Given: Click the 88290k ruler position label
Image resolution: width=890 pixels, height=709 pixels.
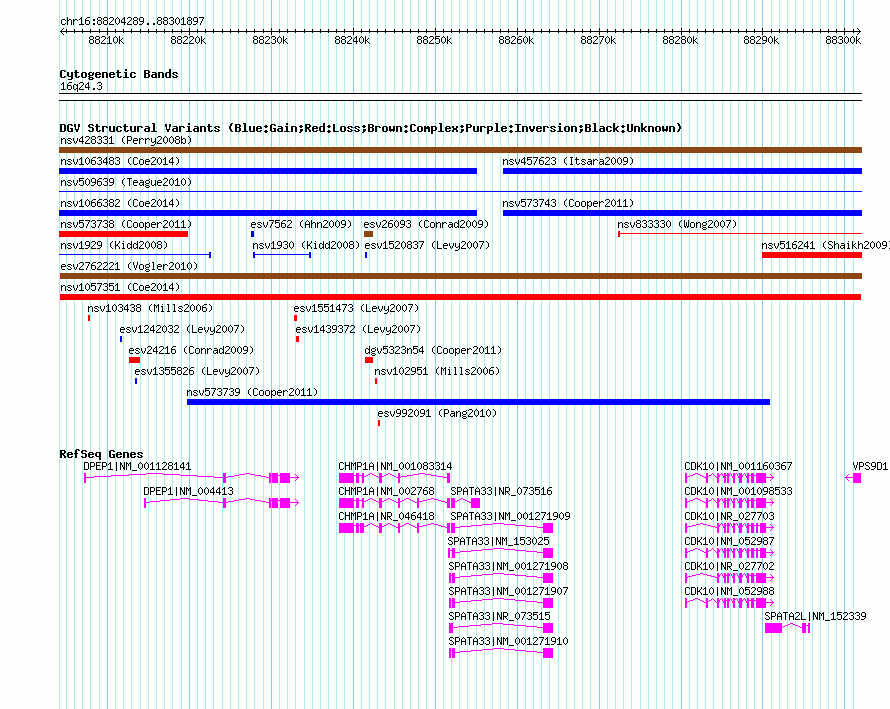Looking at the screenshot, I should click(x=761, y=40).
